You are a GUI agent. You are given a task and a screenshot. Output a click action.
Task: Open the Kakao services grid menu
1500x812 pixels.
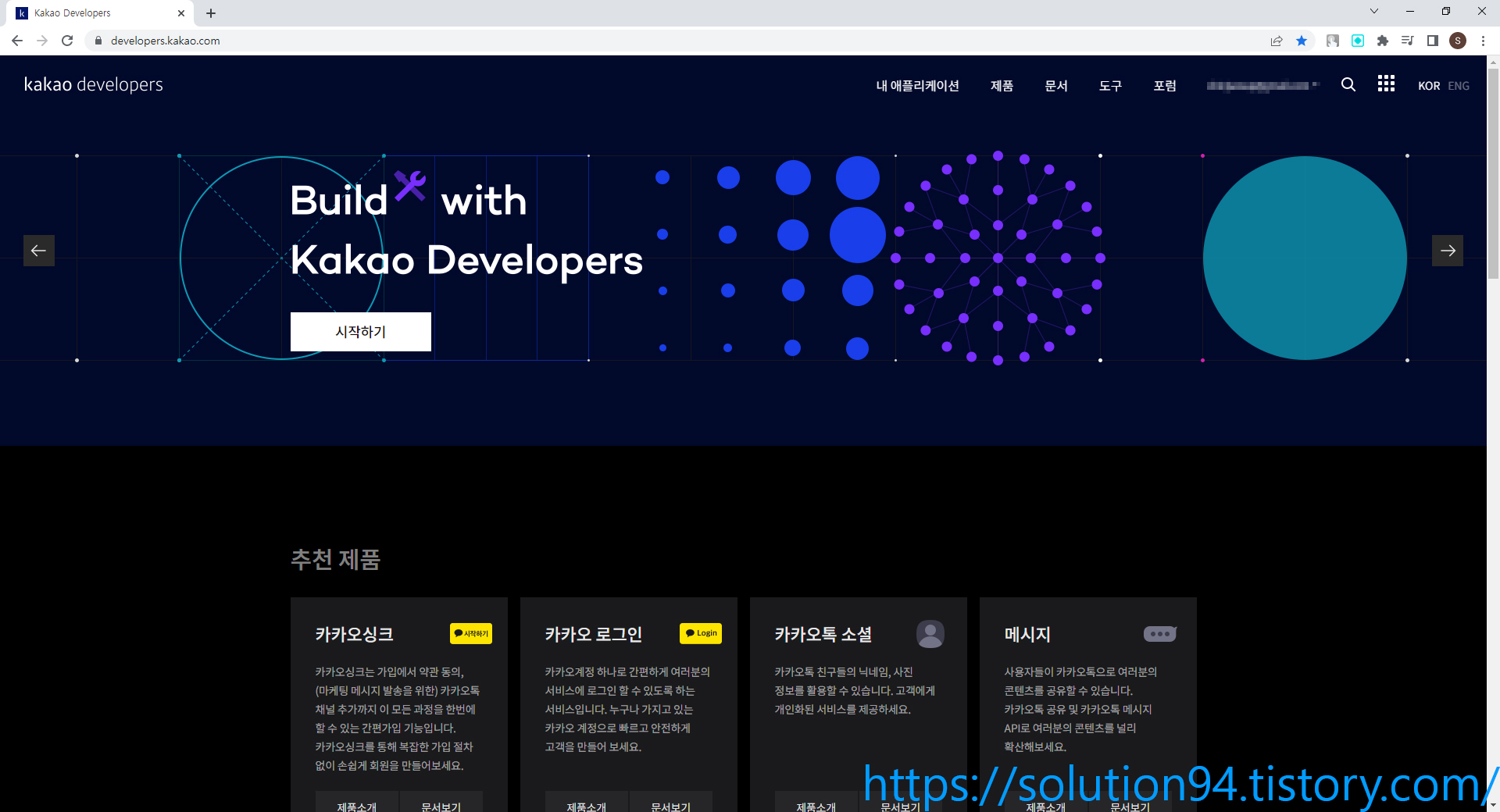[x=1386, y=84]
